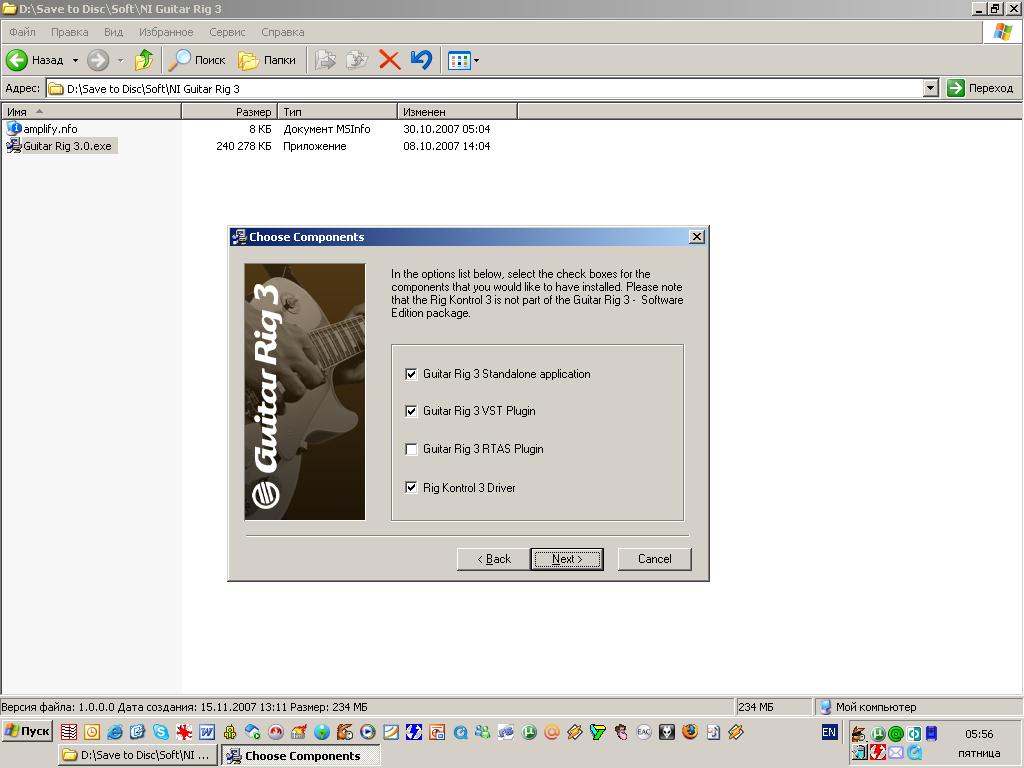Click the Move To folder icon
Image resolution: width=1024 pixels, height=768 pixels.
tap(325, 60)
